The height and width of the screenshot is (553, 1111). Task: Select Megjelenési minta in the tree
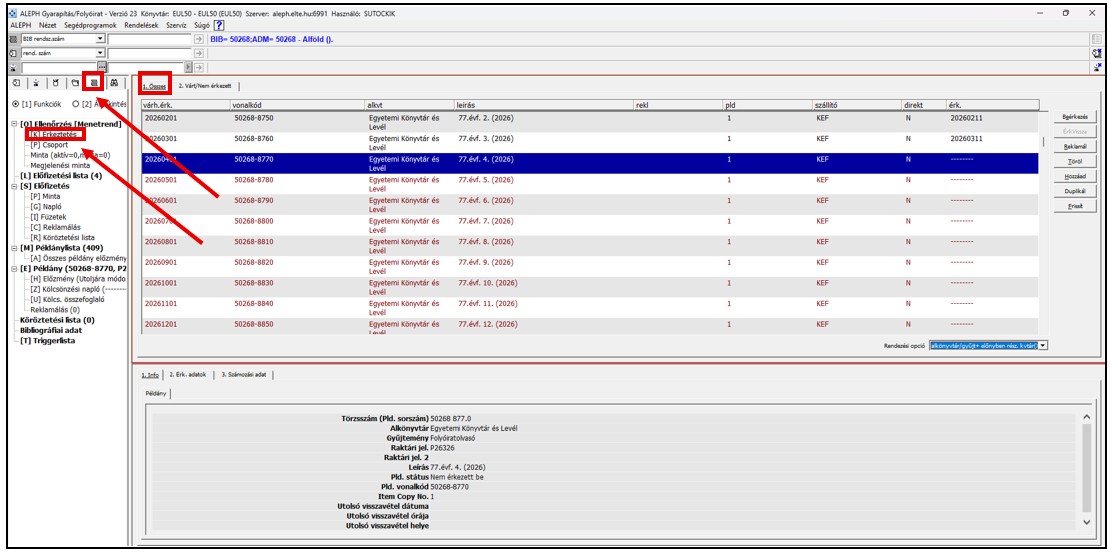point(60,165)
